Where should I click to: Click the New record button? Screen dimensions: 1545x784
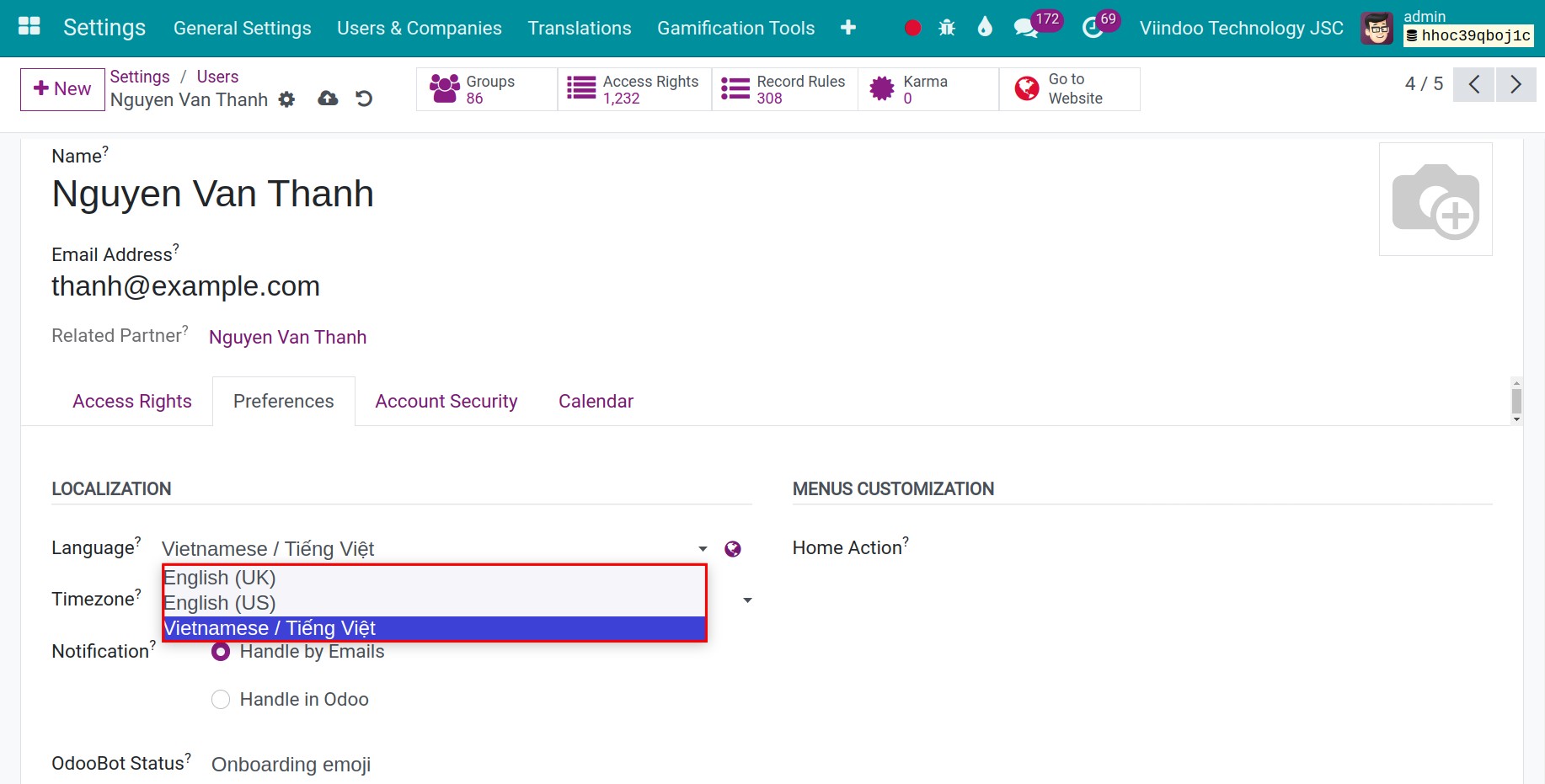pyautogui.click(x=62, y=89)
